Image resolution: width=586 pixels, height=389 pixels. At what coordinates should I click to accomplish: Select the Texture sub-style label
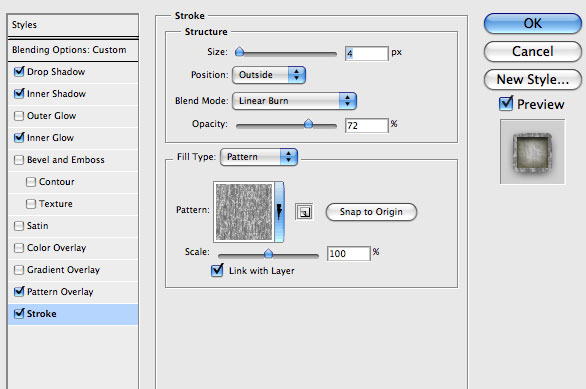(56, 204)
